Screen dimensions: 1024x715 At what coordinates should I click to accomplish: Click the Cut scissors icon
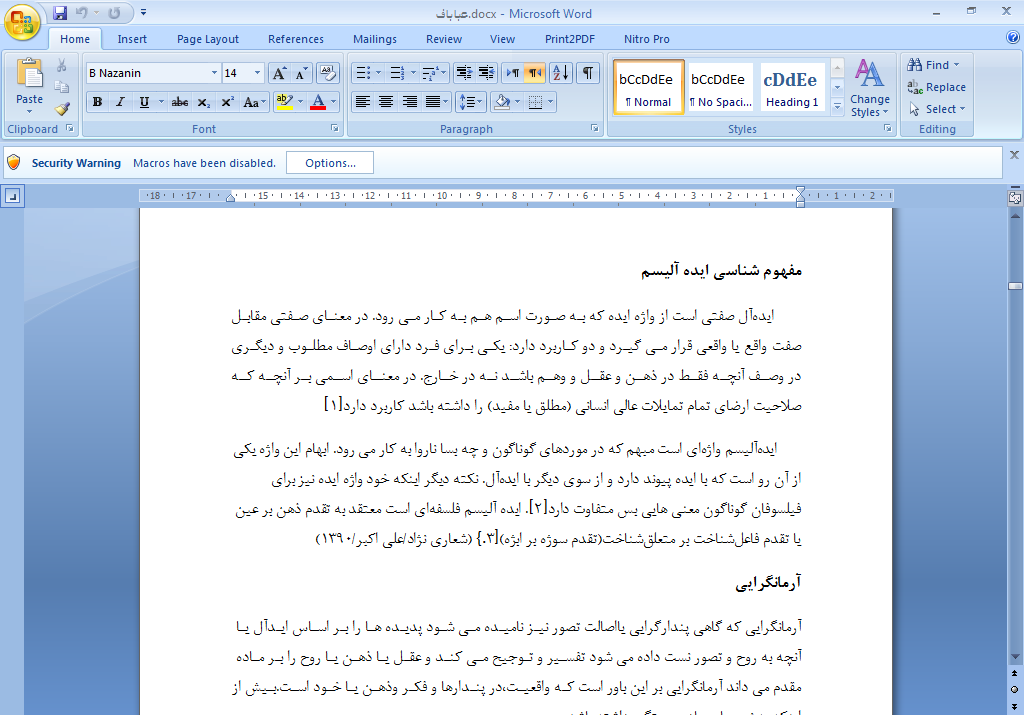pos(62,66)
